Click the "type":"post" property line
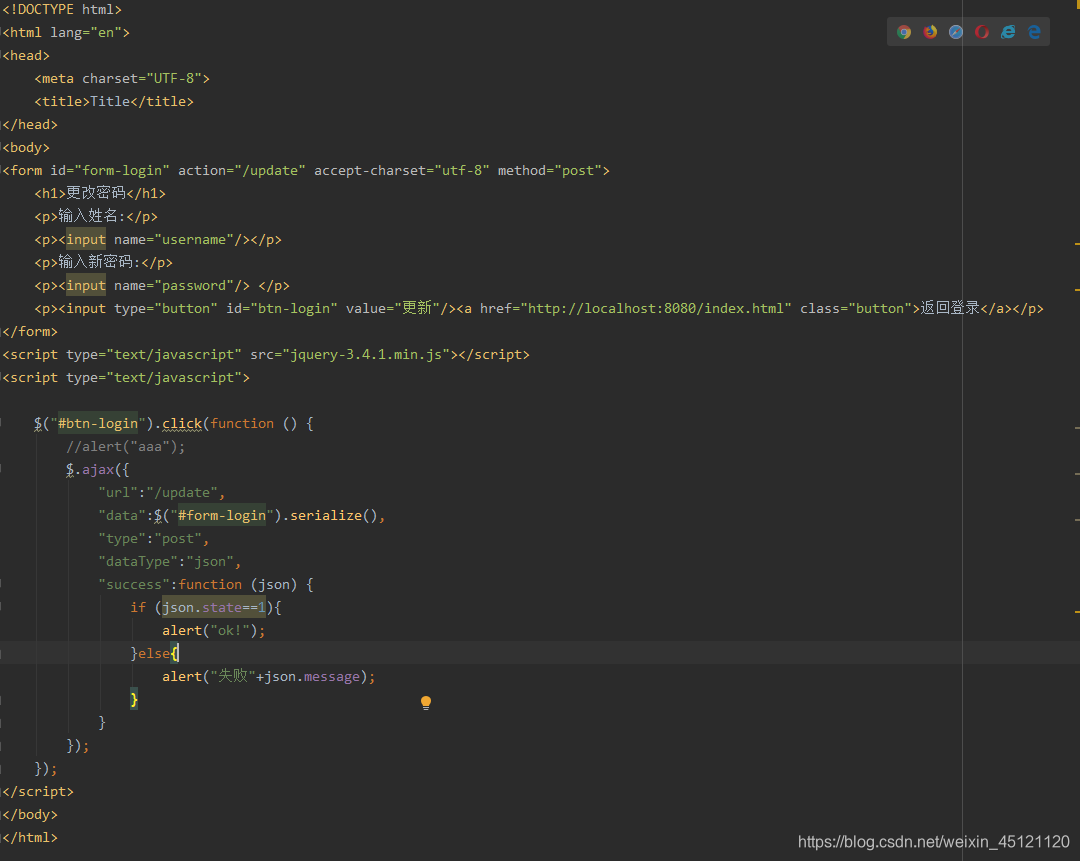1080x861 pixels. 154,539
